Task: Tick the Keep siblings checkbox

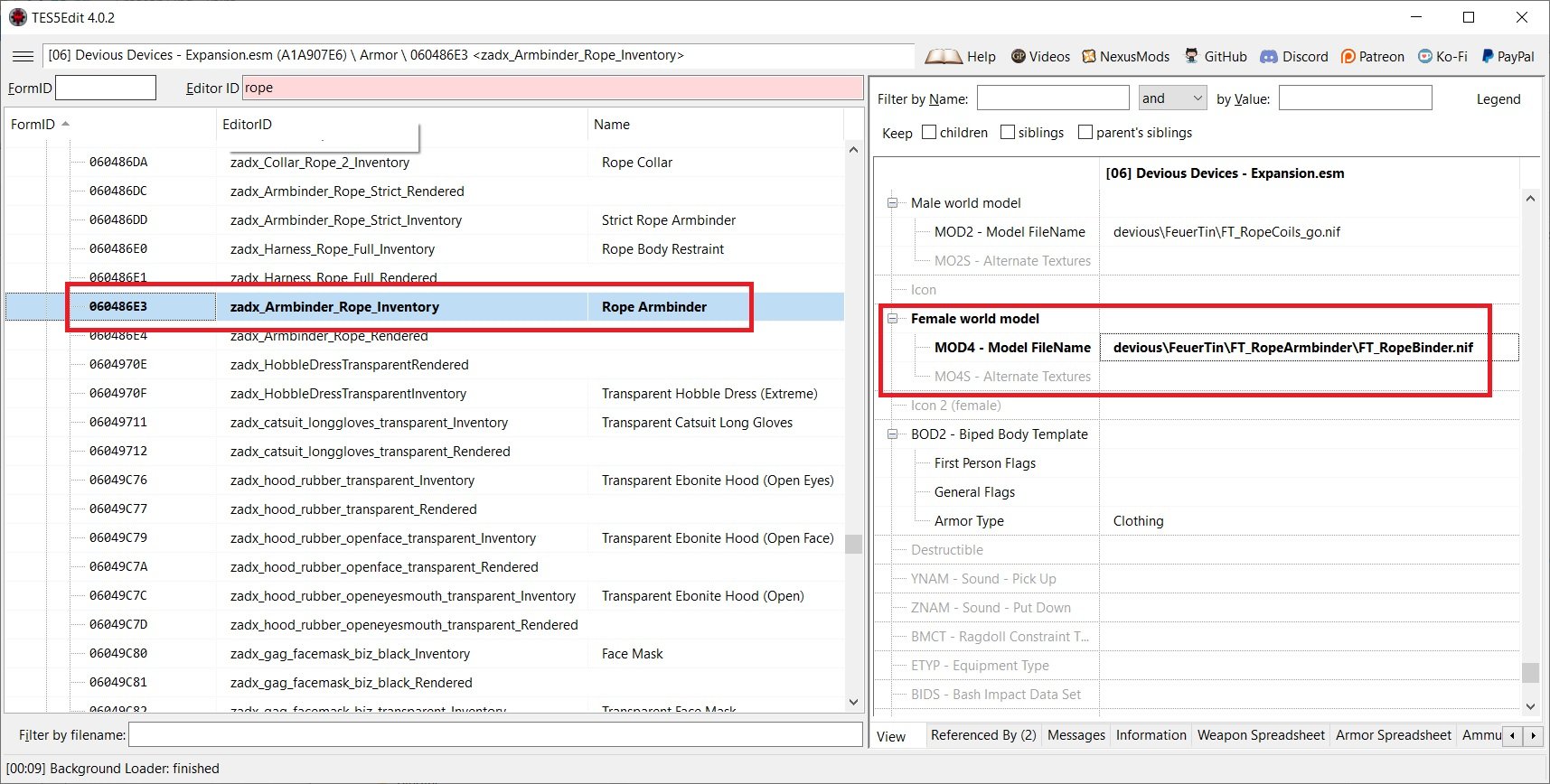Action: [x=1008, y=132]
